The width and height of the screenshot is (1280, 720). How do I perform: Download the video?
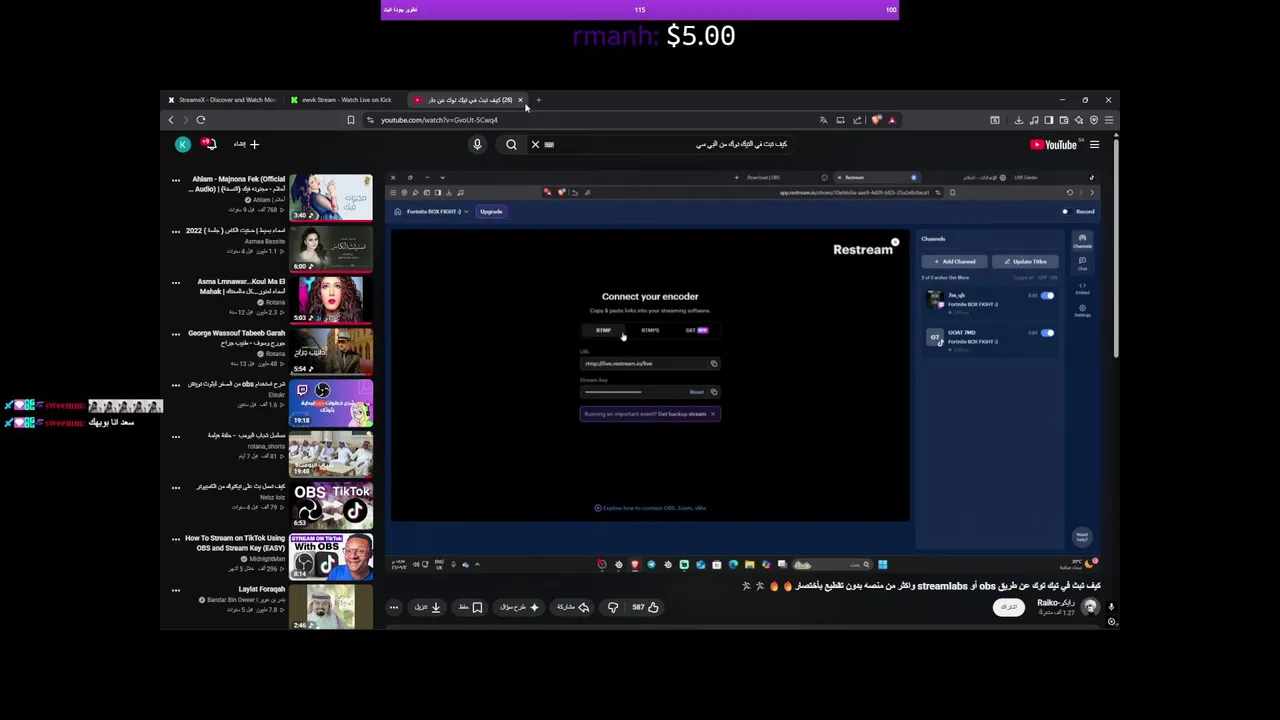(428, 607)
